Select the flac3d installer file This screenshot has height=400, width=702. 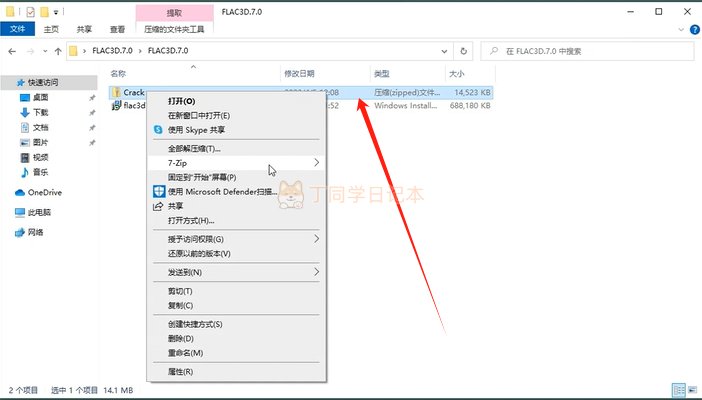coord(128,106)
